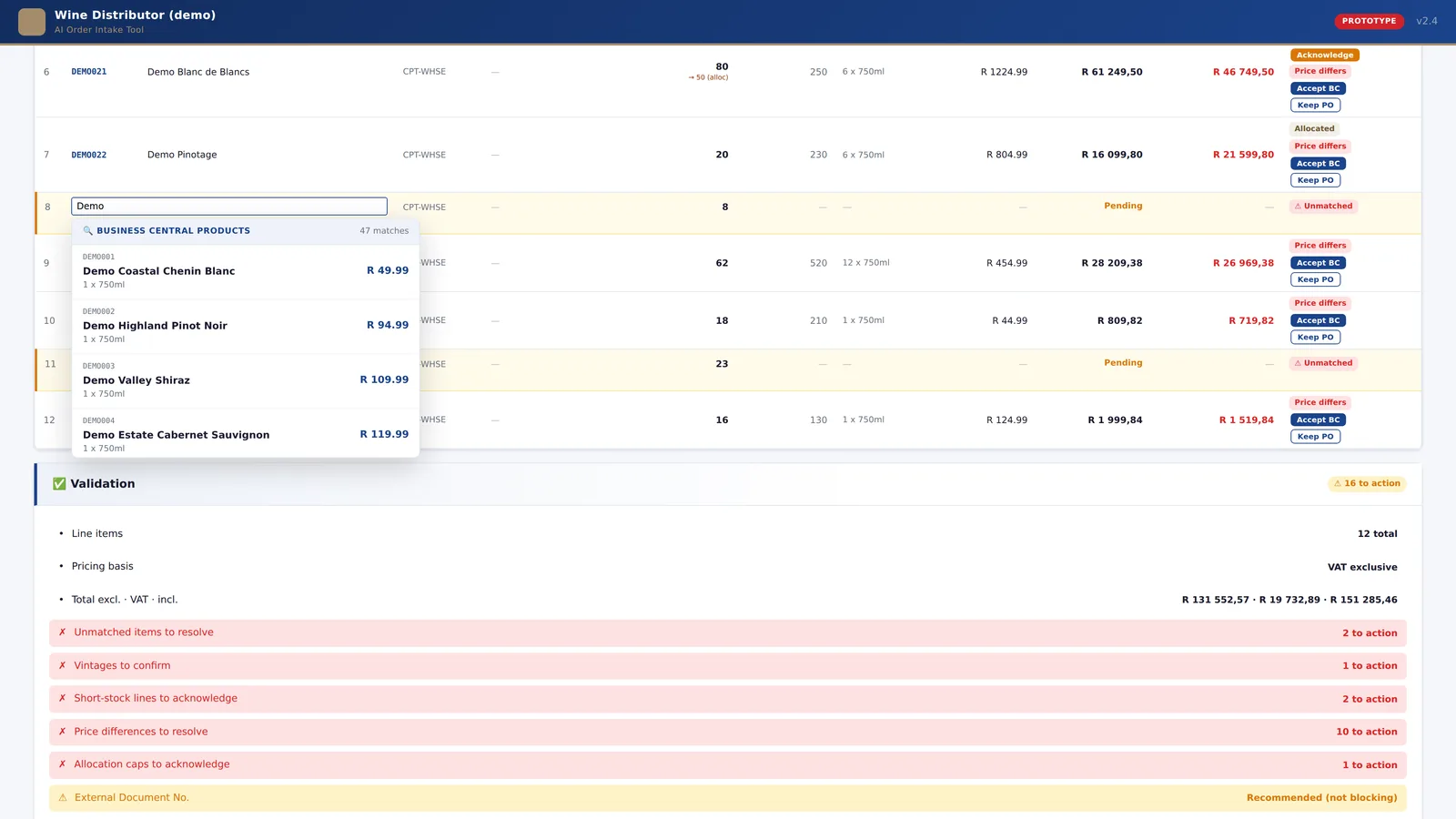Click the Pending status on line 8
This screenshot has height=819, width=1456.
point(1123,207)
